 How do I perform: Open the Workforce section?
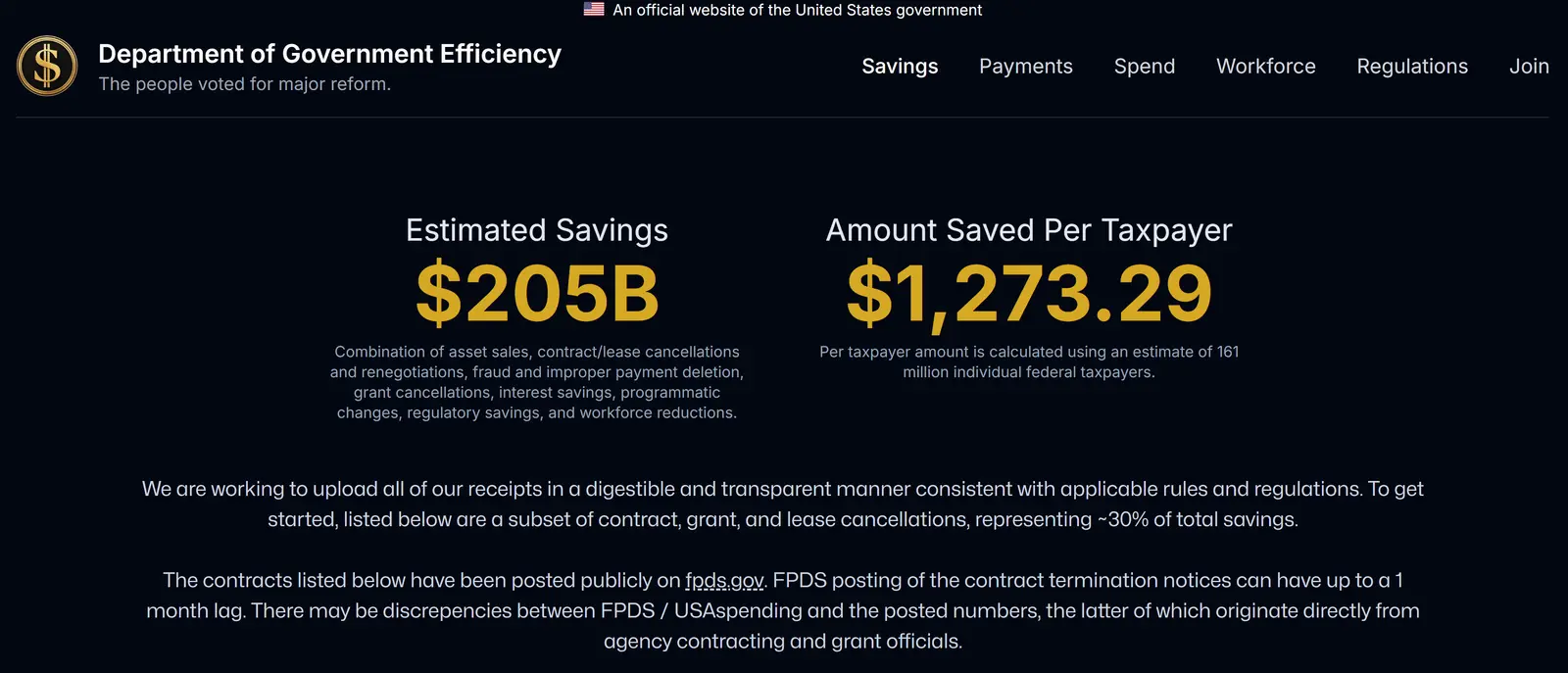tap(1265, 67)
